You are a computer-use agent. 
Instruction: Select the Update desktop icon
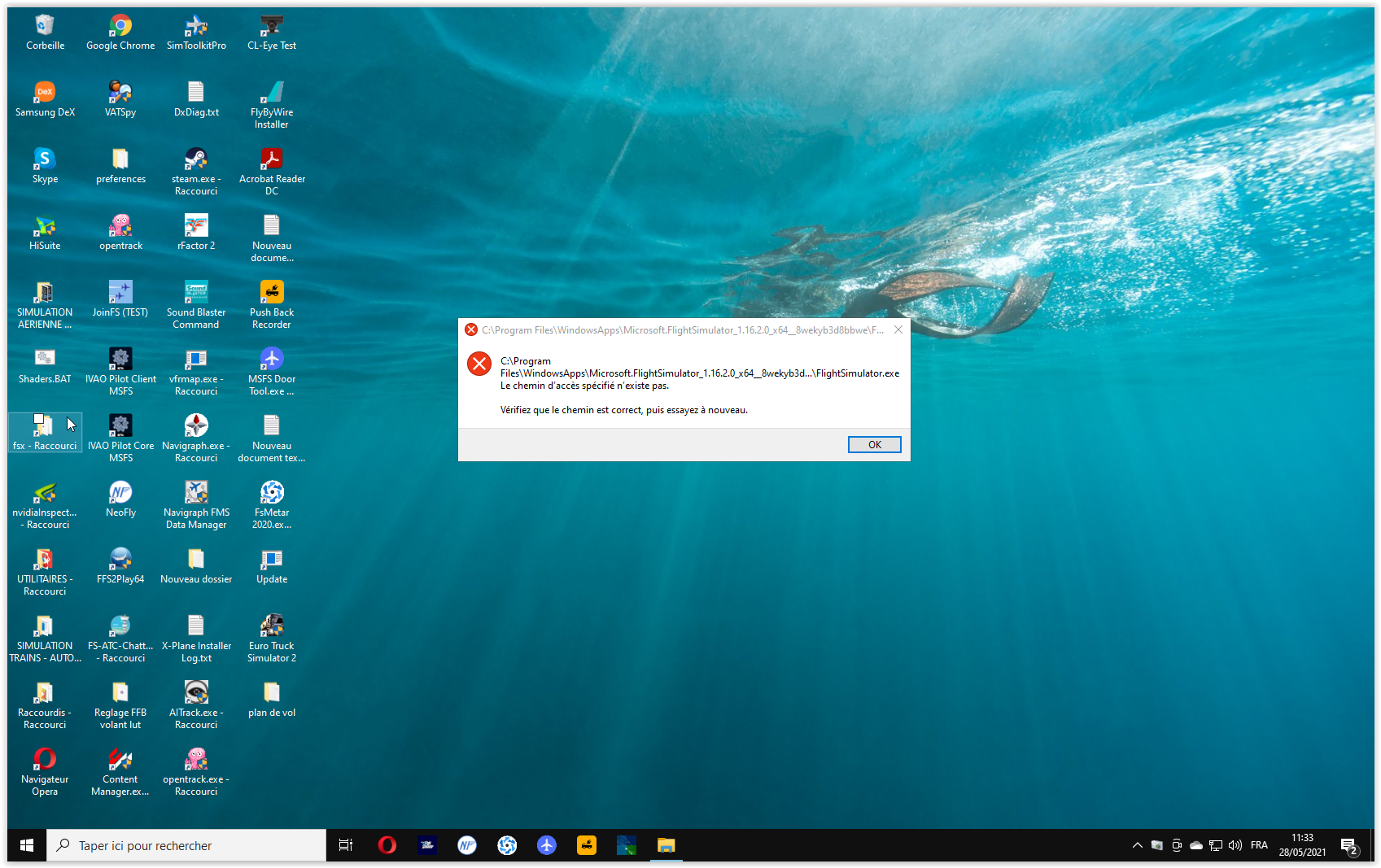click(272, 566)
